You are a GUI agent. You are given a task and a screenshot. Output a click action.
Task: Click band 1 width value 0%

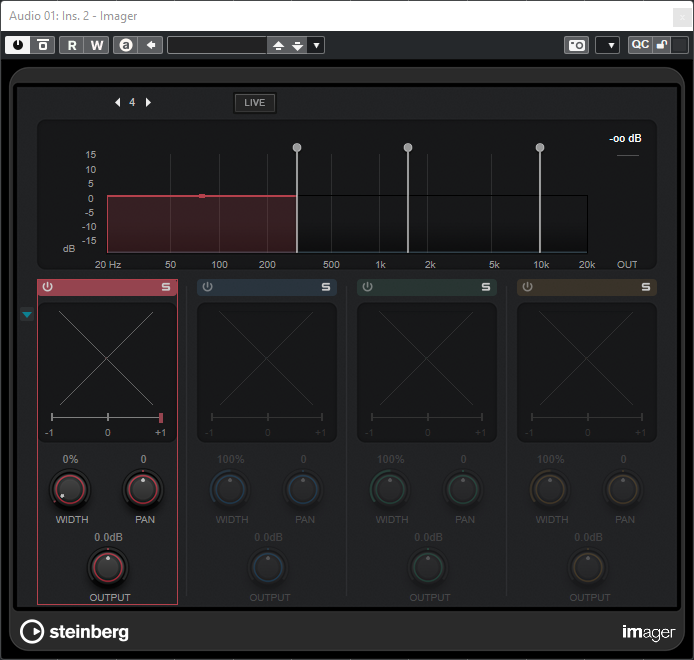click(70, 459)
